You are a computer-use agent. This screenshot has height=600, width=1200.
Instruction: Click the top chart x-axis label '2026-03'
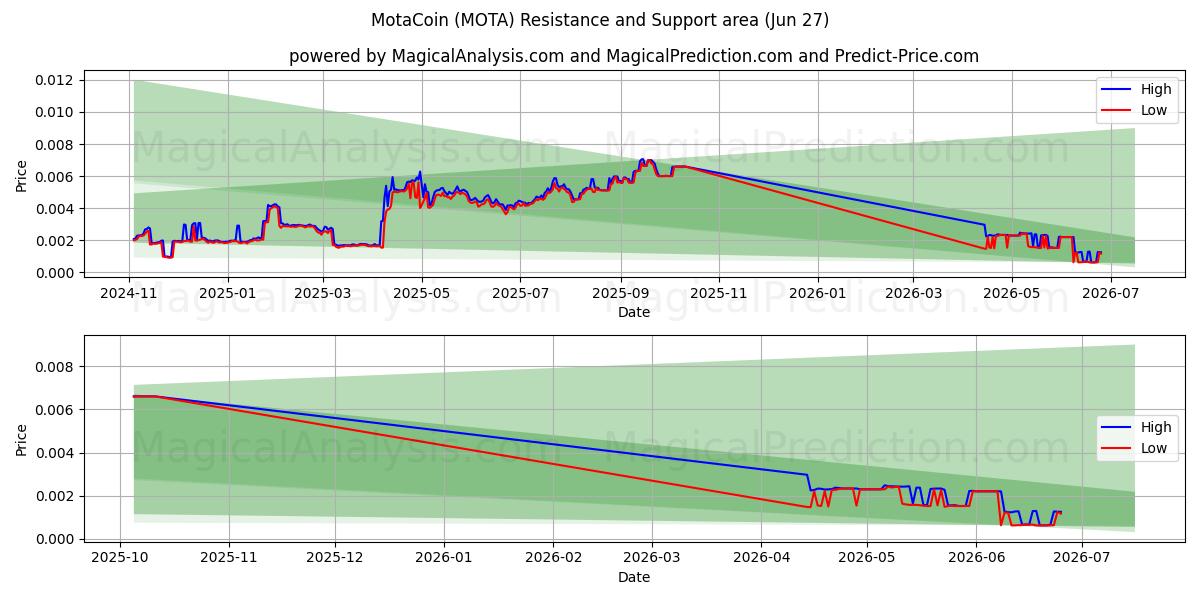click(912, 292)
